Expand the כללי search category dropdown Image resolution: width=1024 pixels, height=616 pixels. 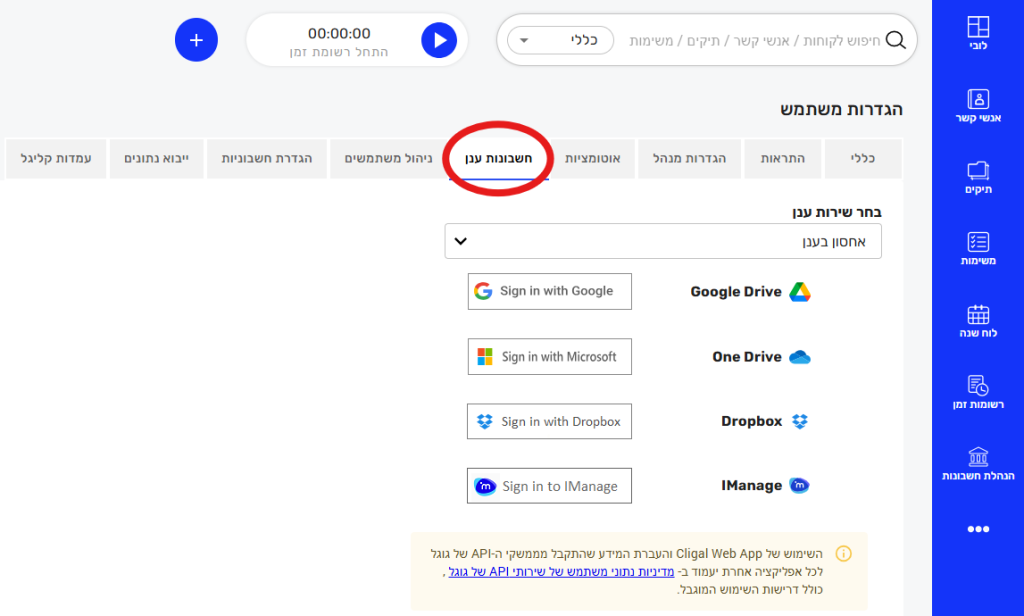tap(560, 40)
